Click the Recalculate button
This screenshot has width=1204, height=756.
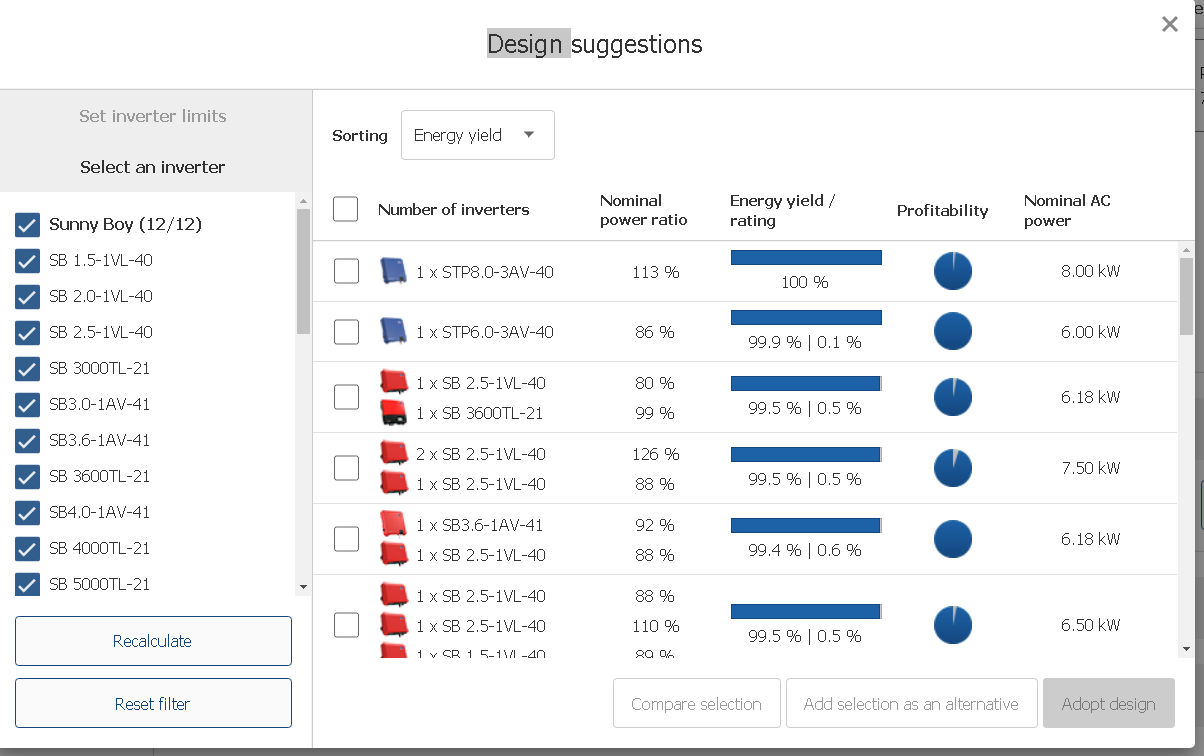click(153, 641)
